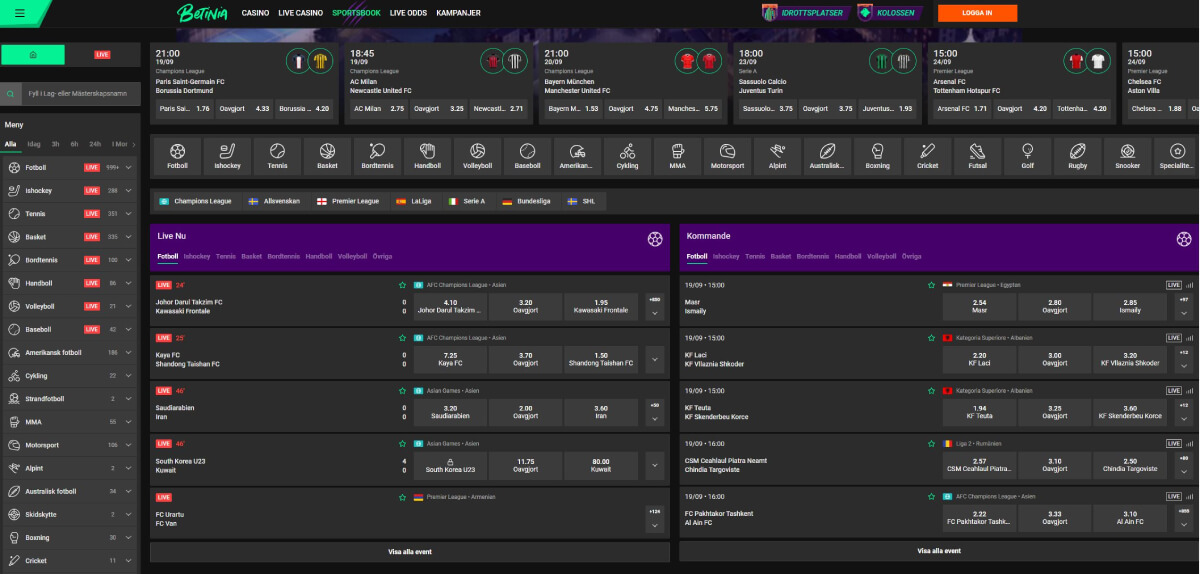Favorite the Saudiarabien vs Iran match star
This screenshot has height=574, width=1200.
403,390
